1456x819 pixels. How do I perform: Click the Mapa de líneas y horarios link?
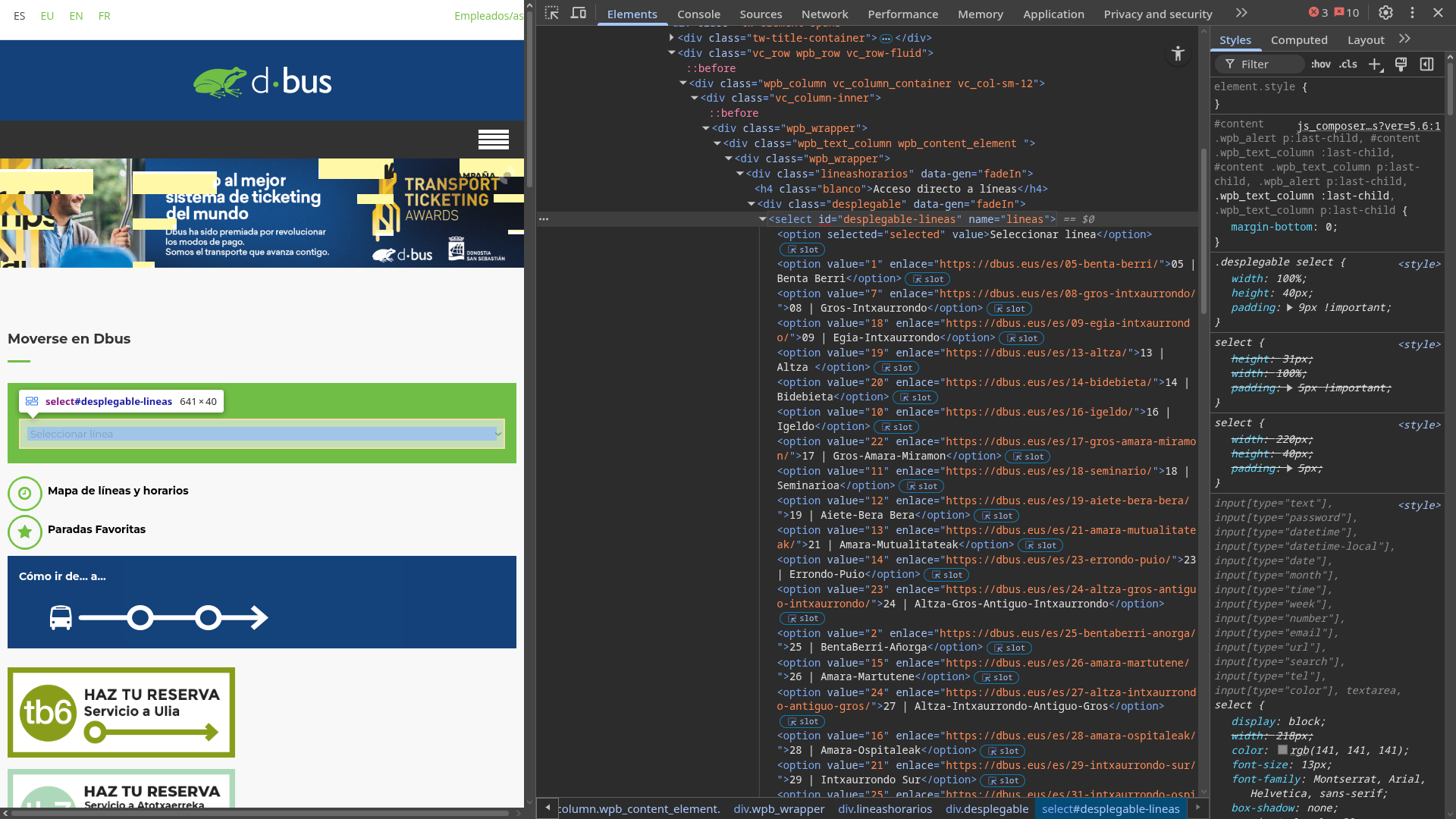pyautogui.click(x=118, y=491)
